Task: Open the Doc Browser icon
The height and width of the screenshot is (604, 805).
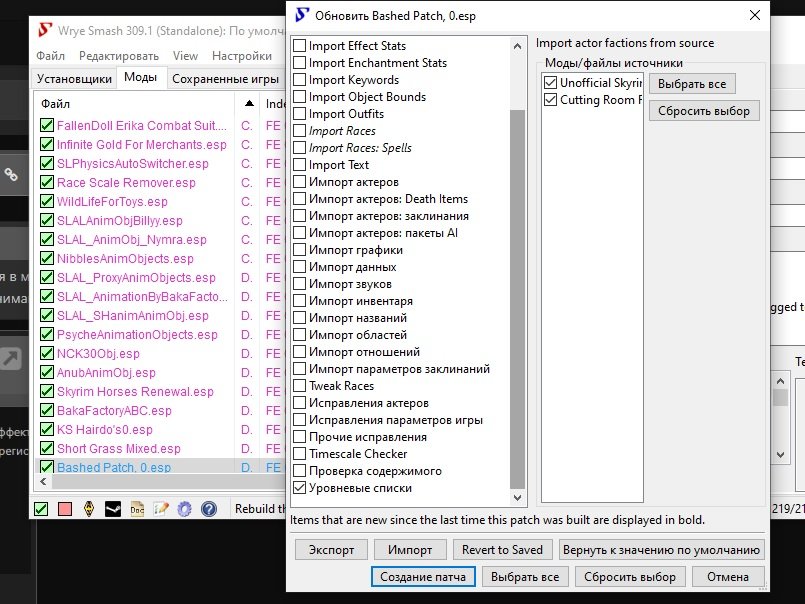Action: pos(137,509)
